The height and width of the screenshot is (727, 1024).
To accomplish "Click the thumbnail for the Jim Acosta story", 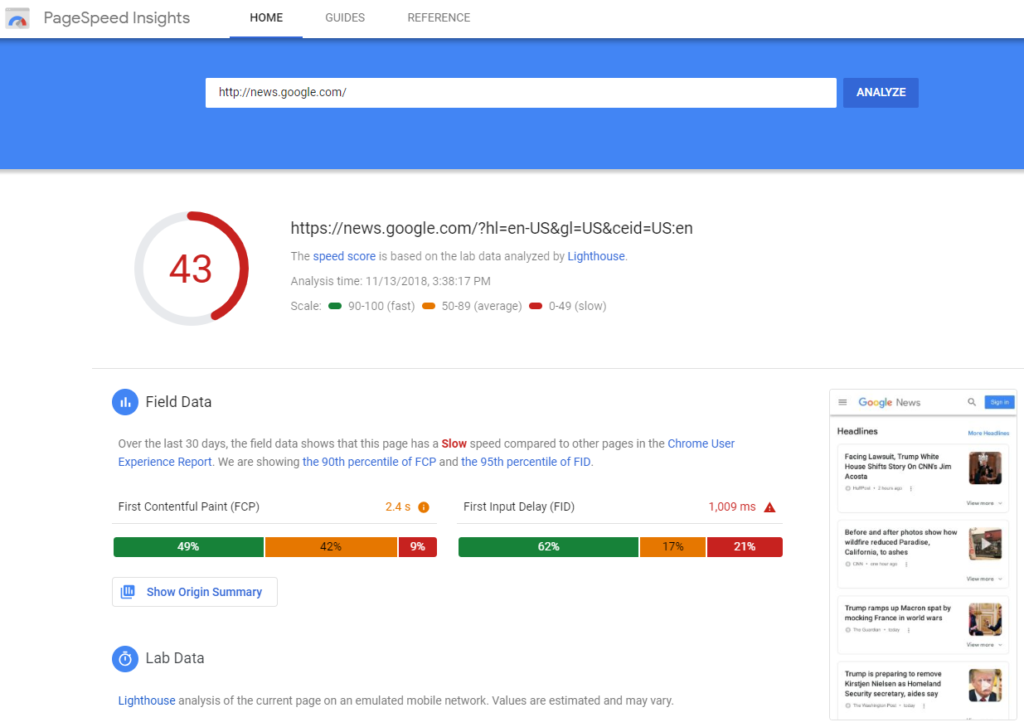I will point(985,468).
